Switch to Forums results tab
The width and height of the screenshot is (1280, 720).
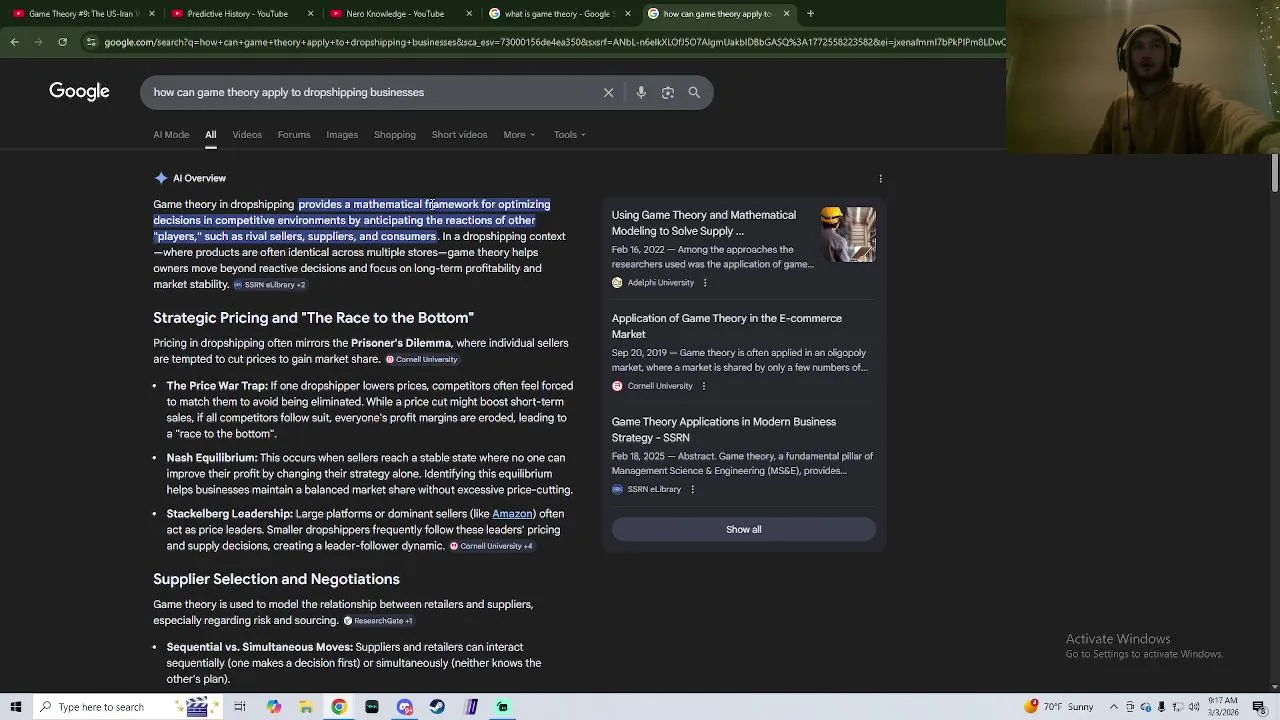294,135
